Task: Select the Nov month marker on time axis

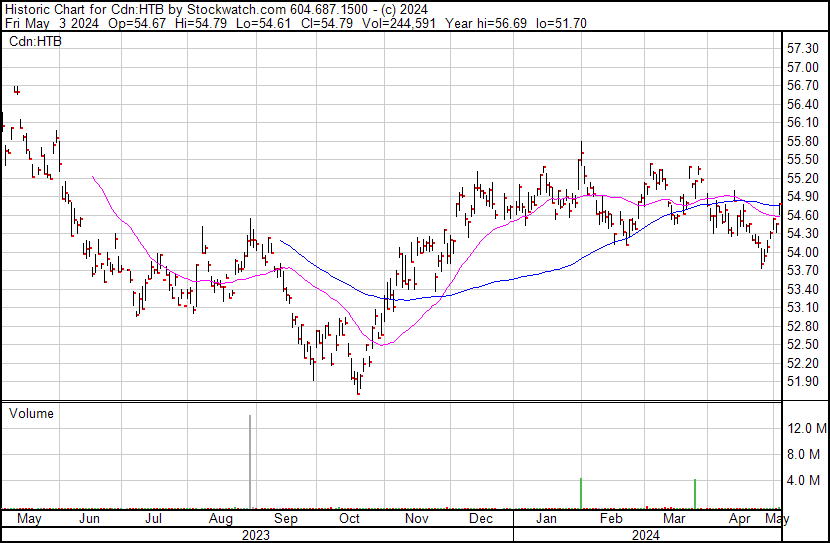Action: tap(417, 519)
